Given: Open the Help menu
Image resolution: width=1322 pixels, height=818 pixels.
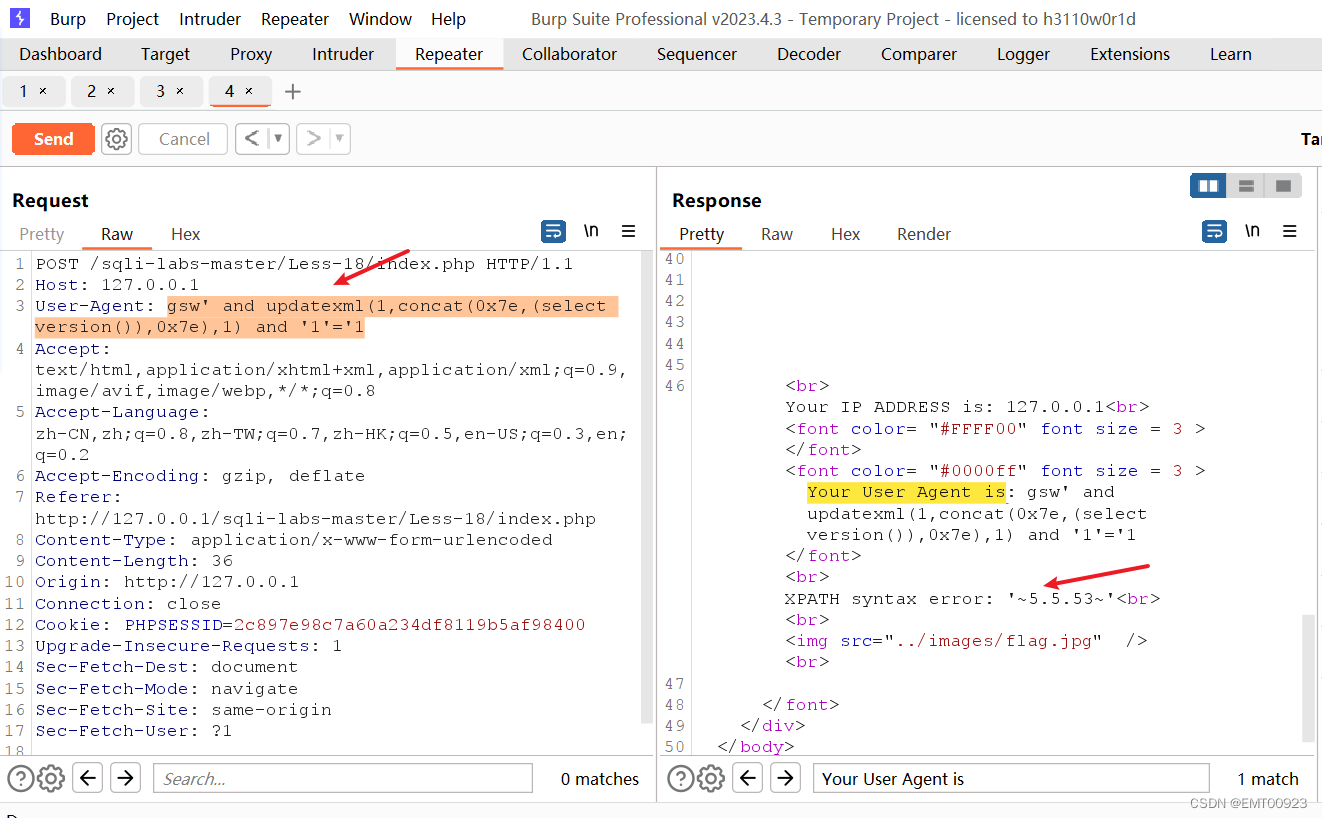Looking at the screenshot, I should pyautogui.click(x=448, y=19).
